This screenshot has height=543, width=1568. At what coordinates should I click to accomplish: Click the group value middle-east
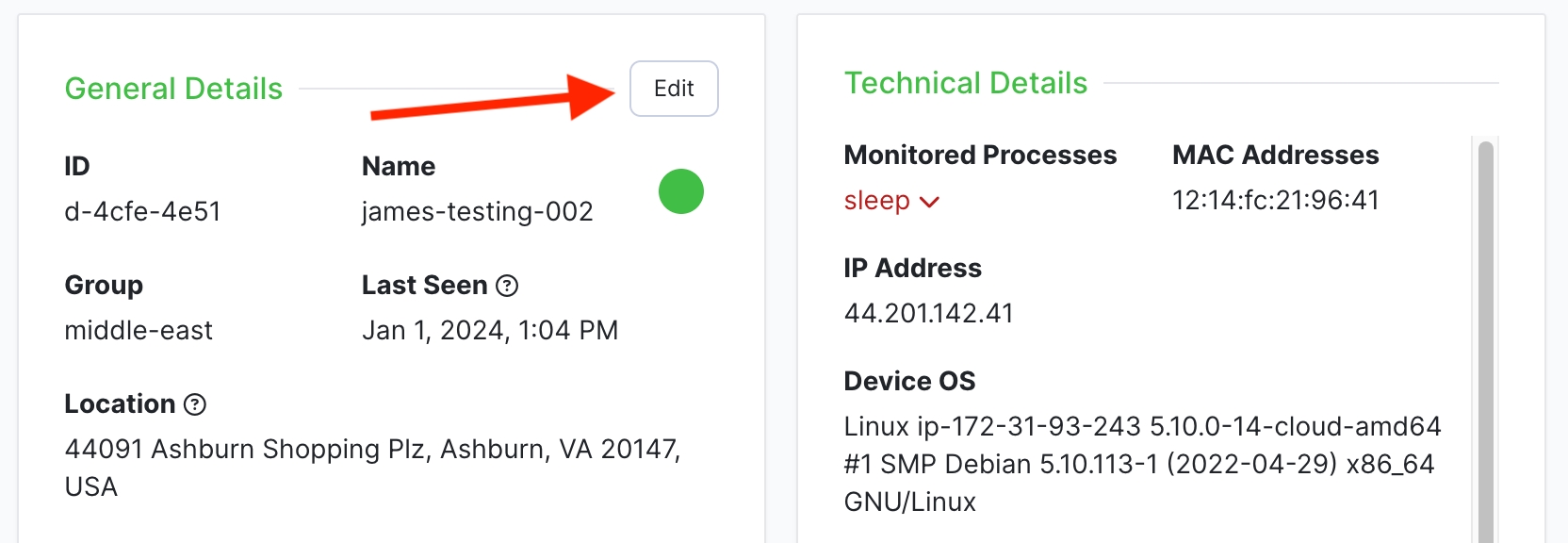139,330
